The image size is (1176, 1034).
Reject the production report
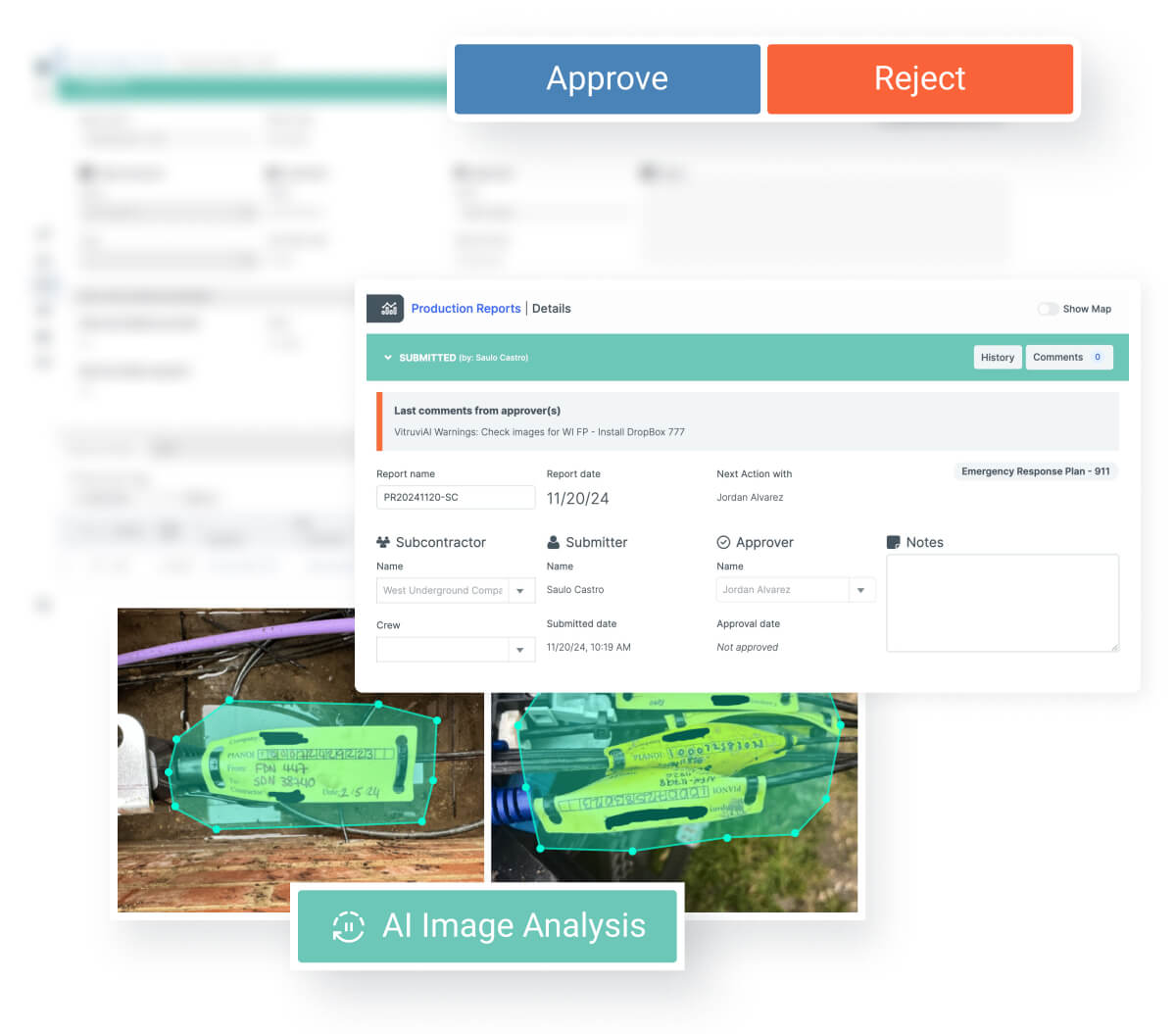[919, 78]
